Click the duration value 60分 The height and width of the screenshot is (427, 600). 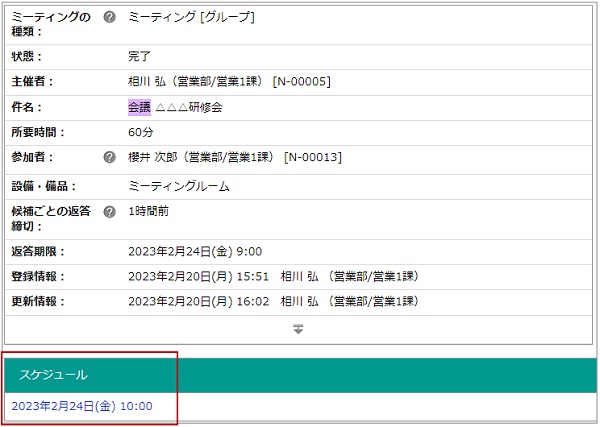[x=140, y=132]
